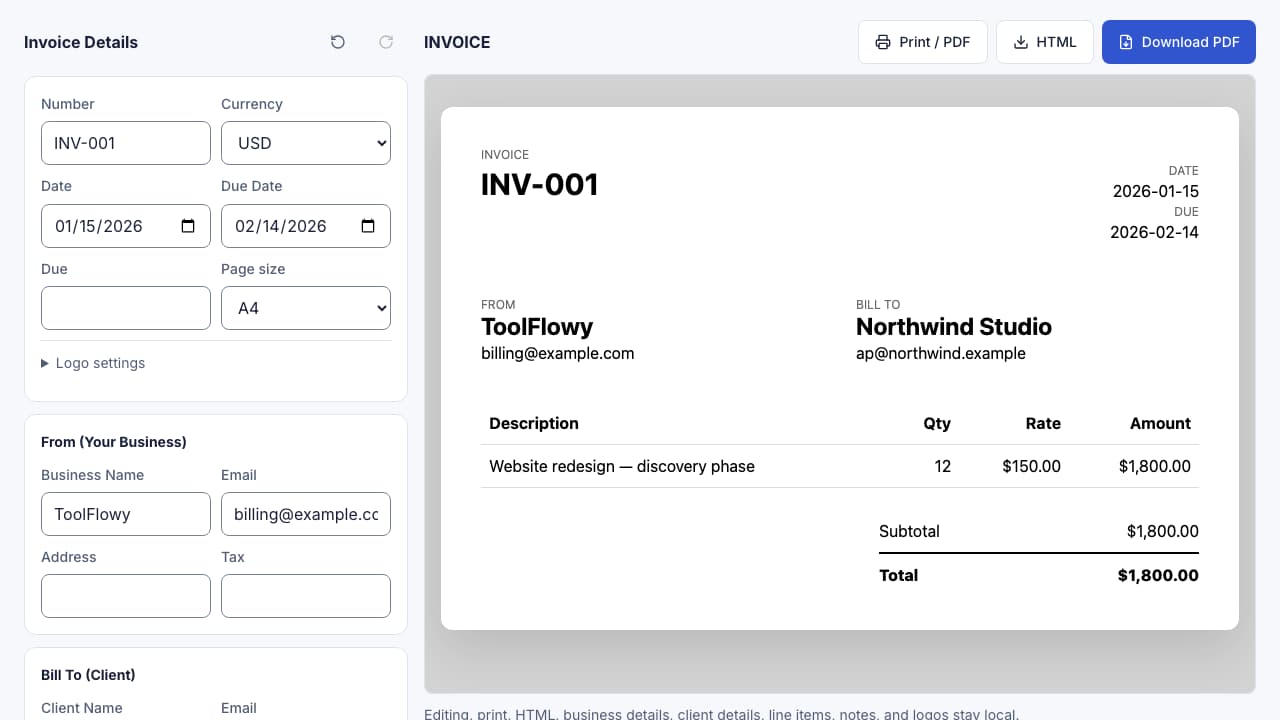Click ToolFlowy name in invoice preview
Screen dimensions: 1280x720
[x=537, y=327]
